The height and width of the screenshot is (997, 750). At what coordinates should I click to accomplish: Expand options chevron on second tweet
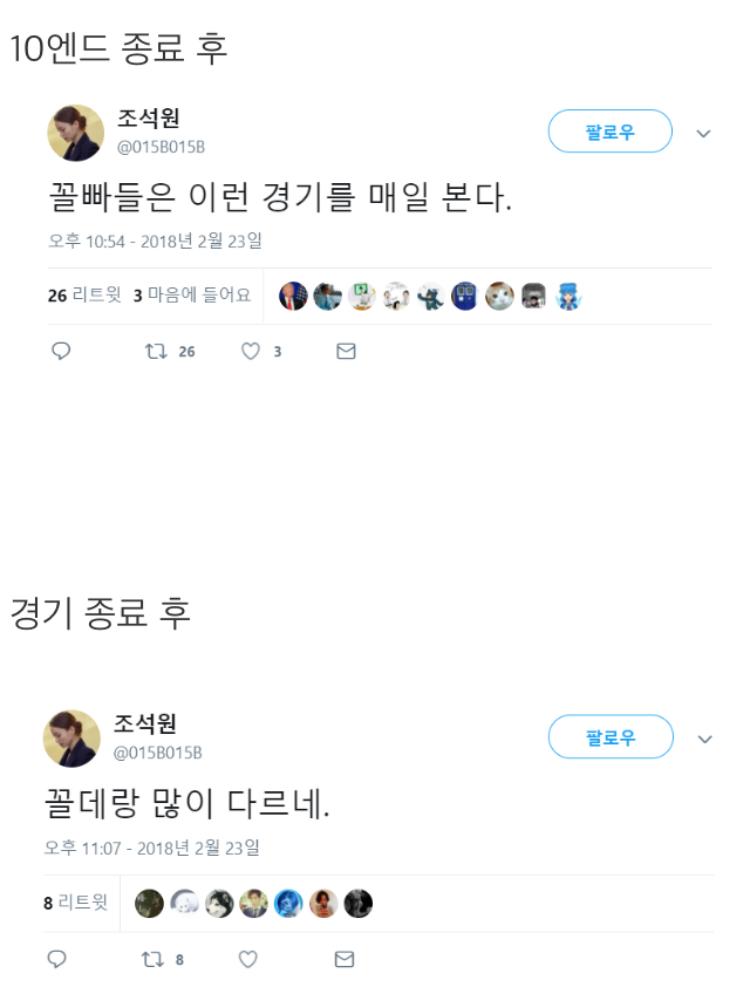click(x=704, y=740)
